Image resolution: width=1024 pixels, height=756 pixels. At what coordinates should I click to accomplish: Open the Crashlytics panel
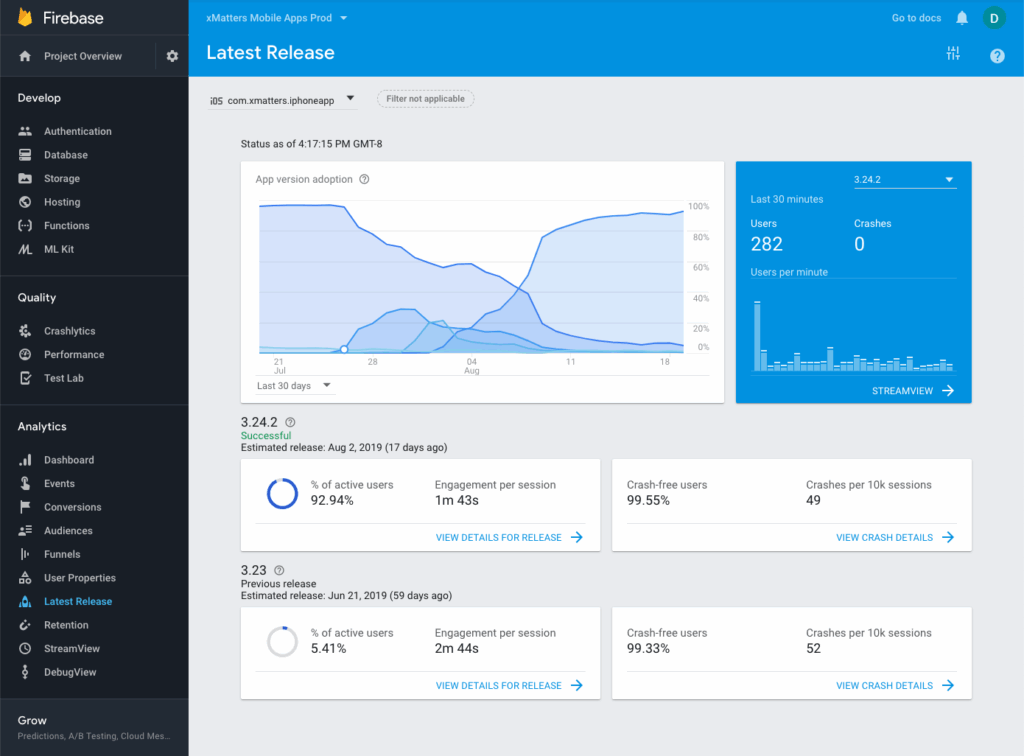click(73, 330)
